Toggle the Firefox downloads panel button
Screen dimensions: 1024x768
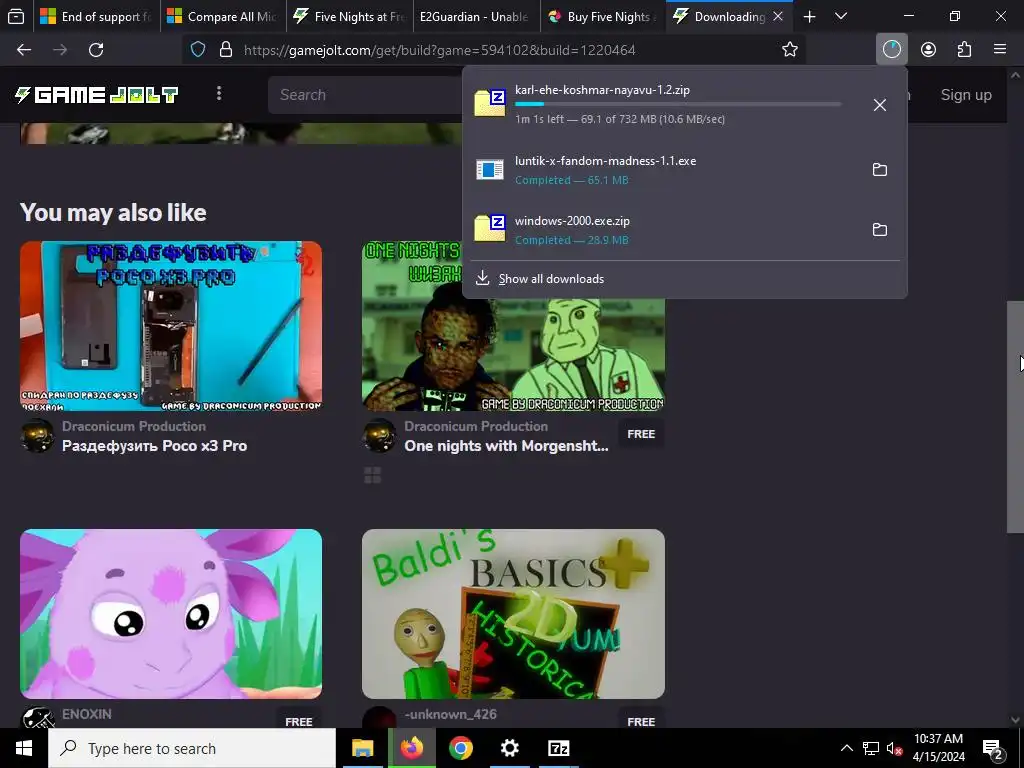891,50
